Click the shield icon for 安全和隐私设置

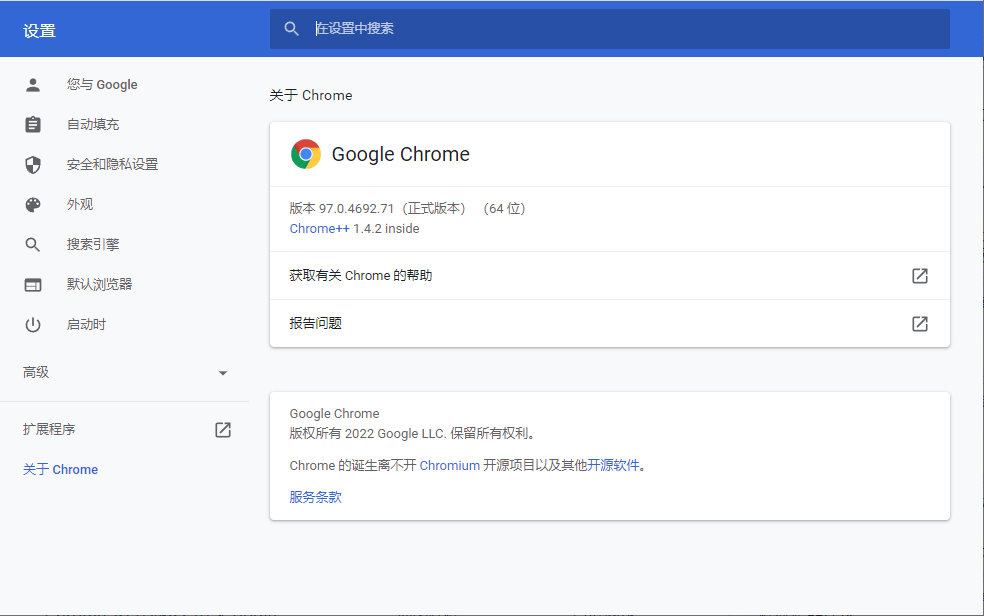pos(33,164)
